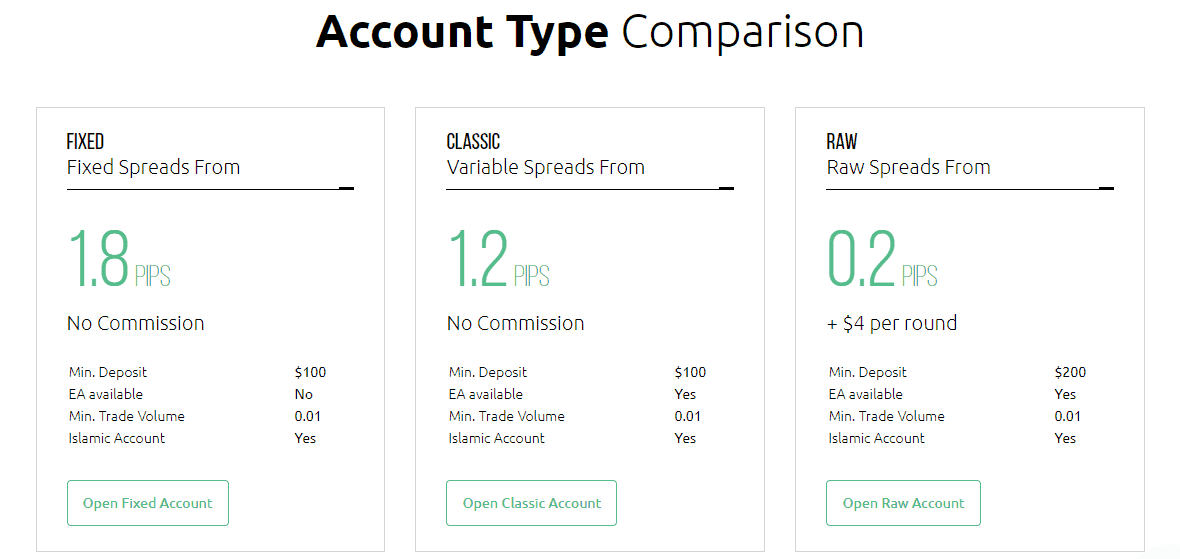The image size is (1180, 559).
Task: Click Min. Trade Volume label in Raw card
Action: (886, 416)
